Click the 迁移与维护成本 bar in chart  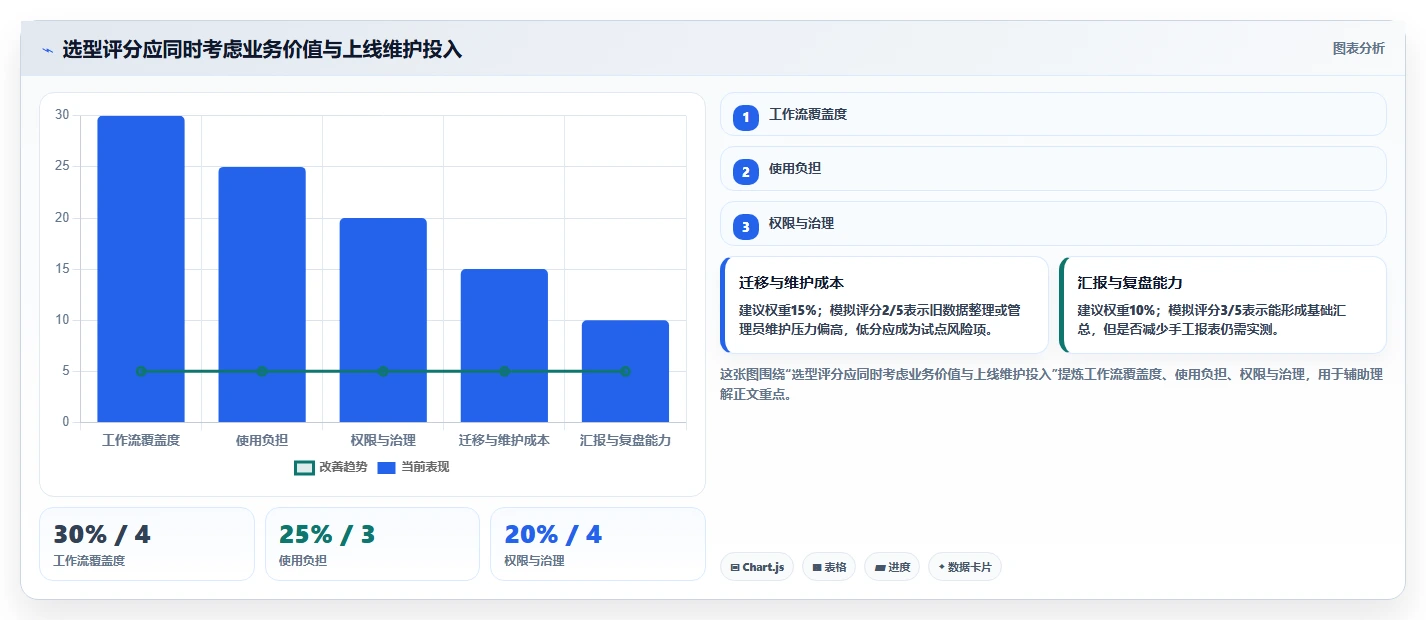point(504,345)
